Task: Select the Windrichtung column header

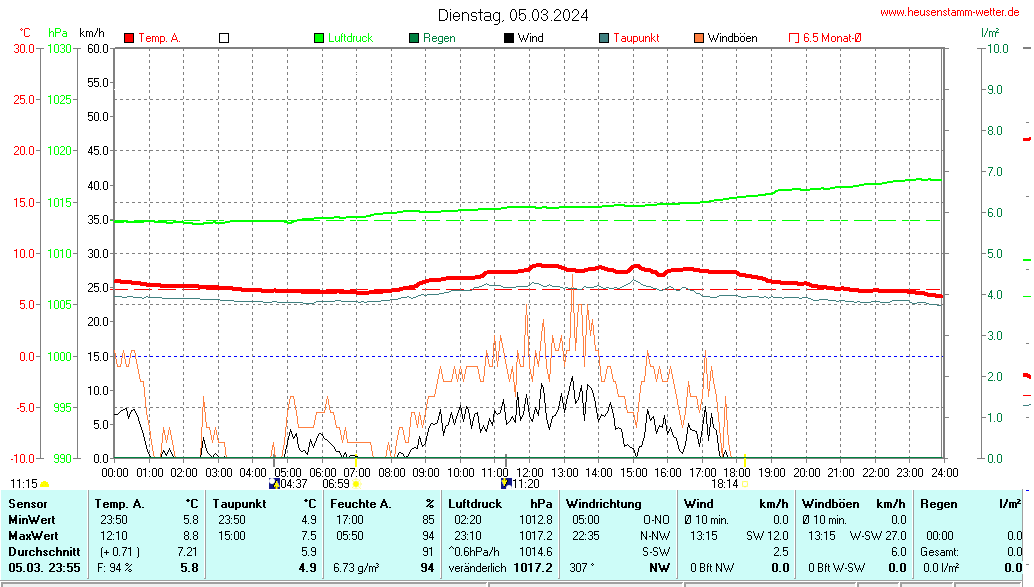Action: pyautogui.click(x=603, y=504)
